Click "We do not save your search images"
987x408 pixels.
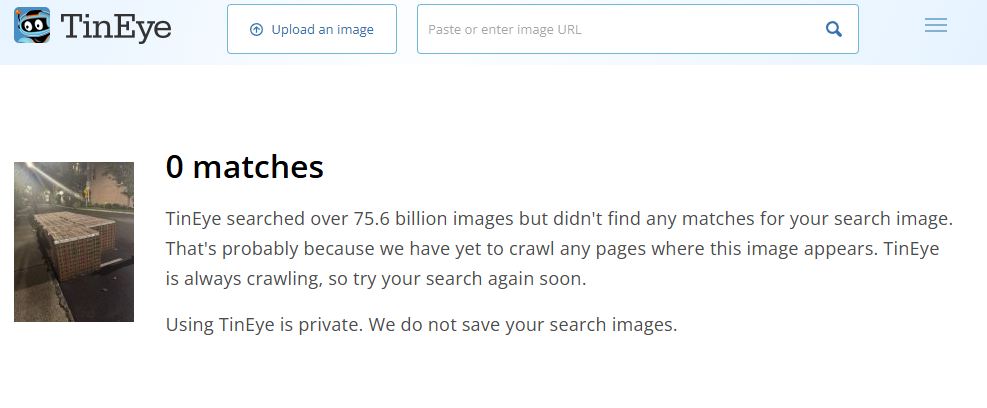[x=522, y=324]
